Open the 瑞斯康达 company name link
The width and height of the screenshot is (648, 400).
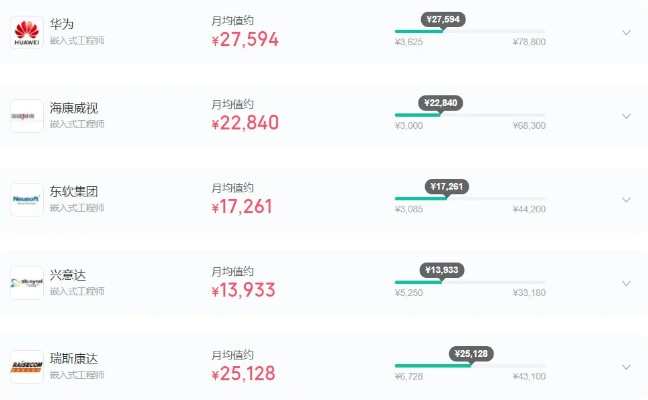(74, 358)
